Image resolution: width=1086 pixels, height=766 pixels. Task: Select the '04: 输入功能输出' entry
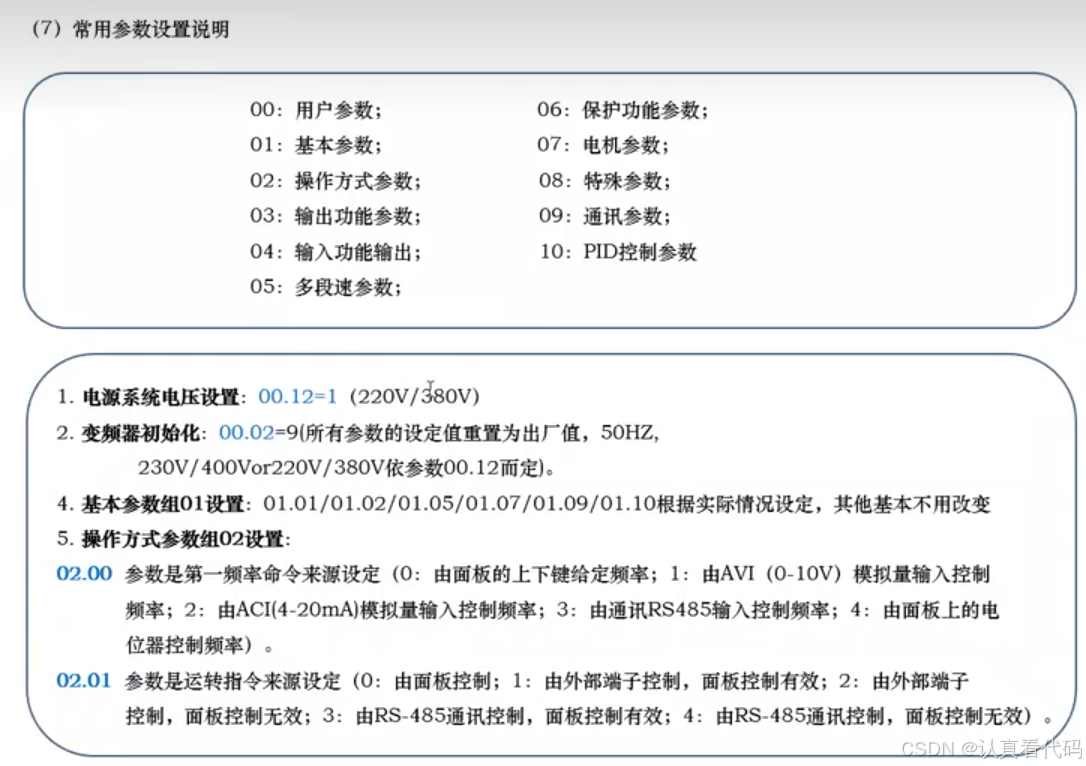[x=335, y=252]
